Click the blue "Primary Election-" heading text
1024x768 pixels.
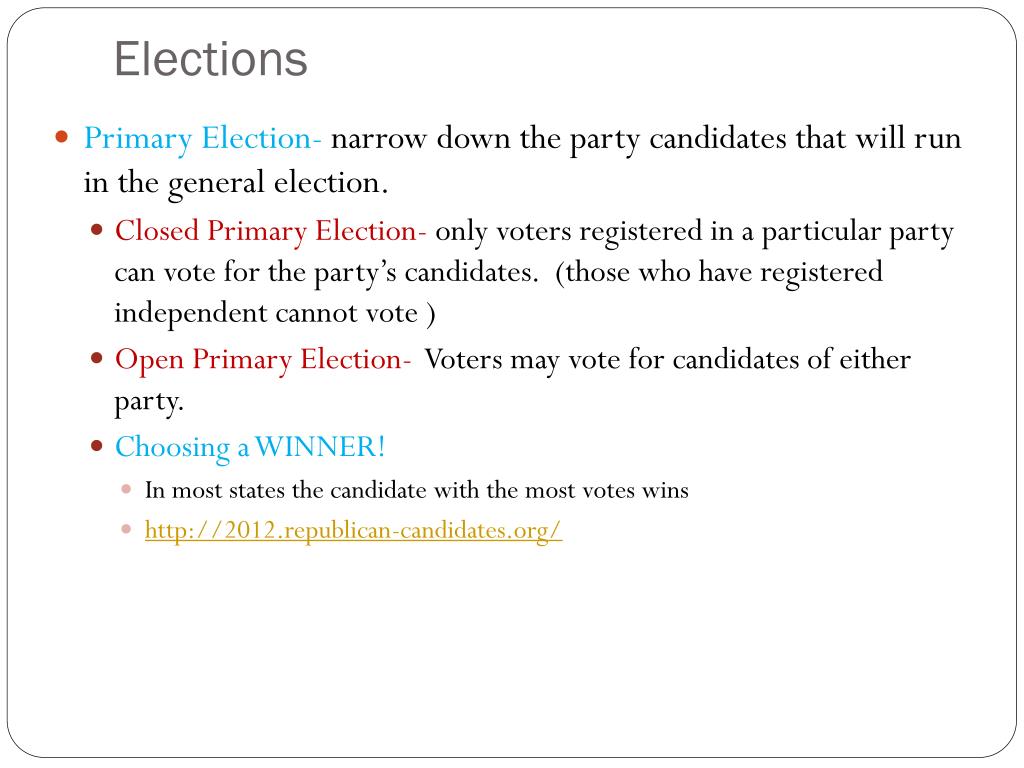click(x=202, y=138)
